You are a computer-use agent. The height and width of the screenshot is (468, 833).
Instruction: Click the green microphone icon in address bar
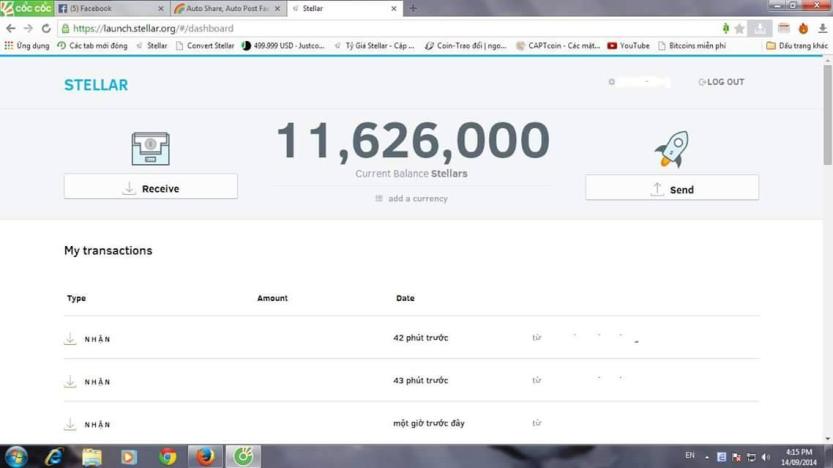[x=726, y=28]
